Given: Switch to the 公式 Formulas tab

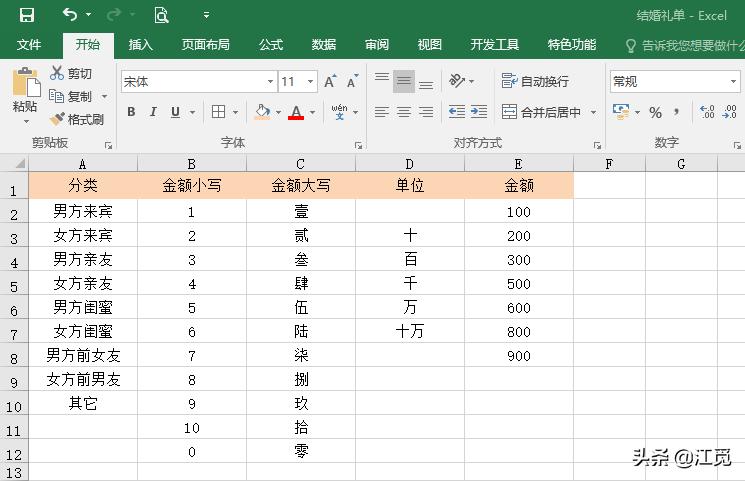Looking at the screenshot, I should (x=271, y=45).
